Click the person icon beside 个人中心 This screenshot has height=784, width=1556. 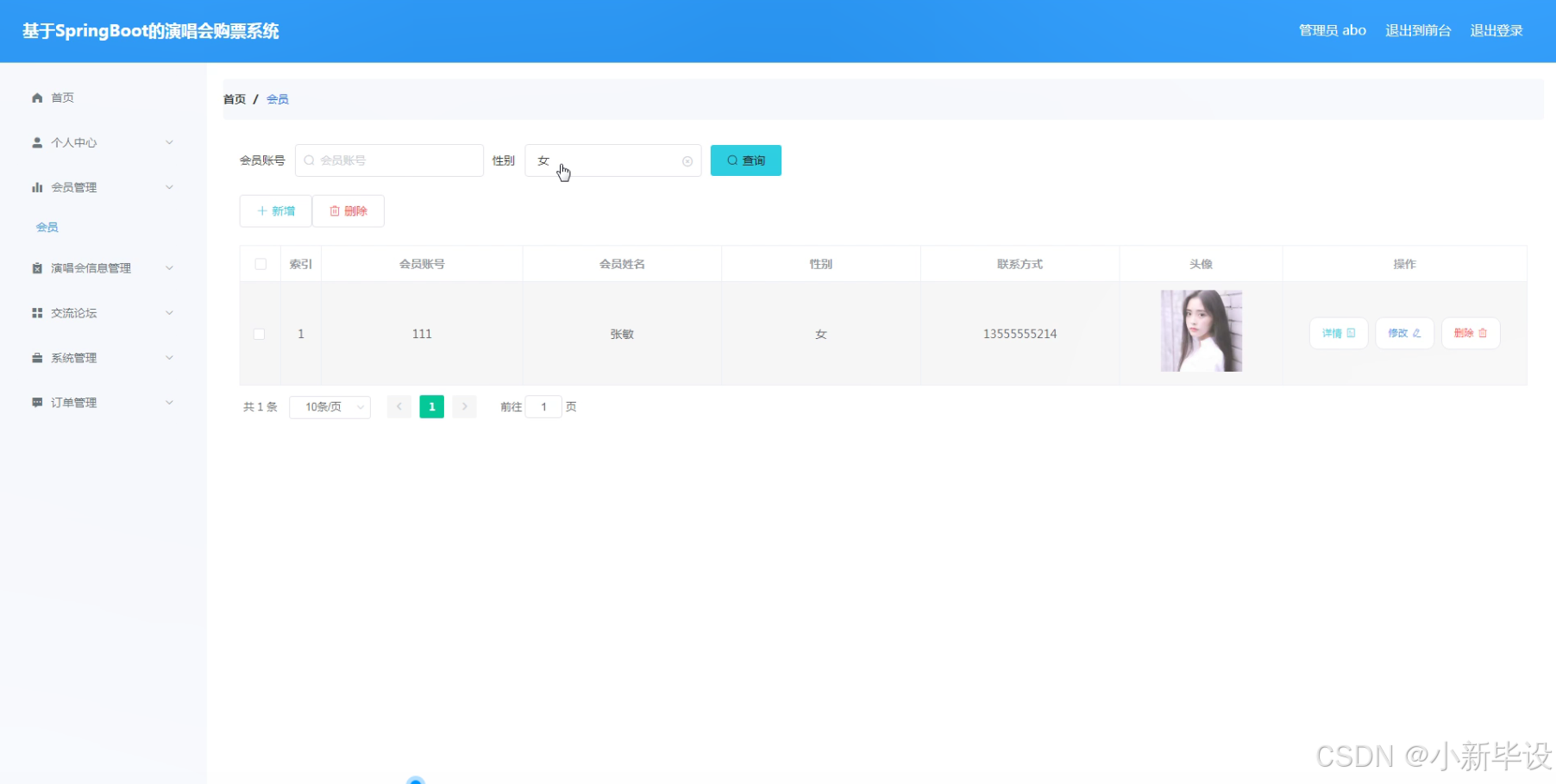coord(36,142)
